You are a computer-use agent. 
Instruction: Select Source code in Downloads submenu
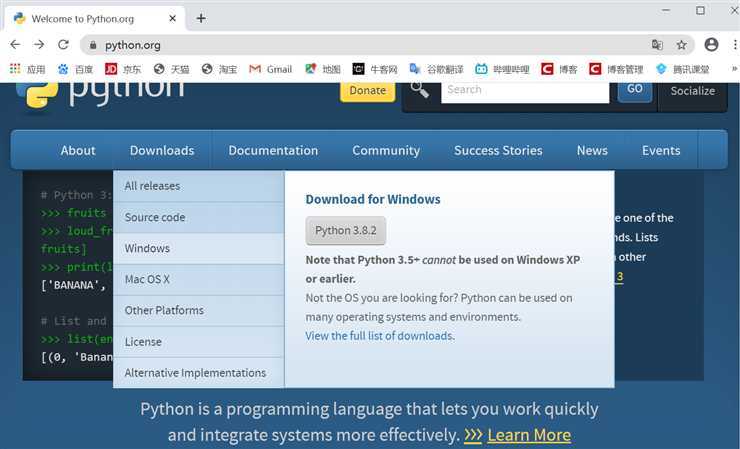pos(199,217)
